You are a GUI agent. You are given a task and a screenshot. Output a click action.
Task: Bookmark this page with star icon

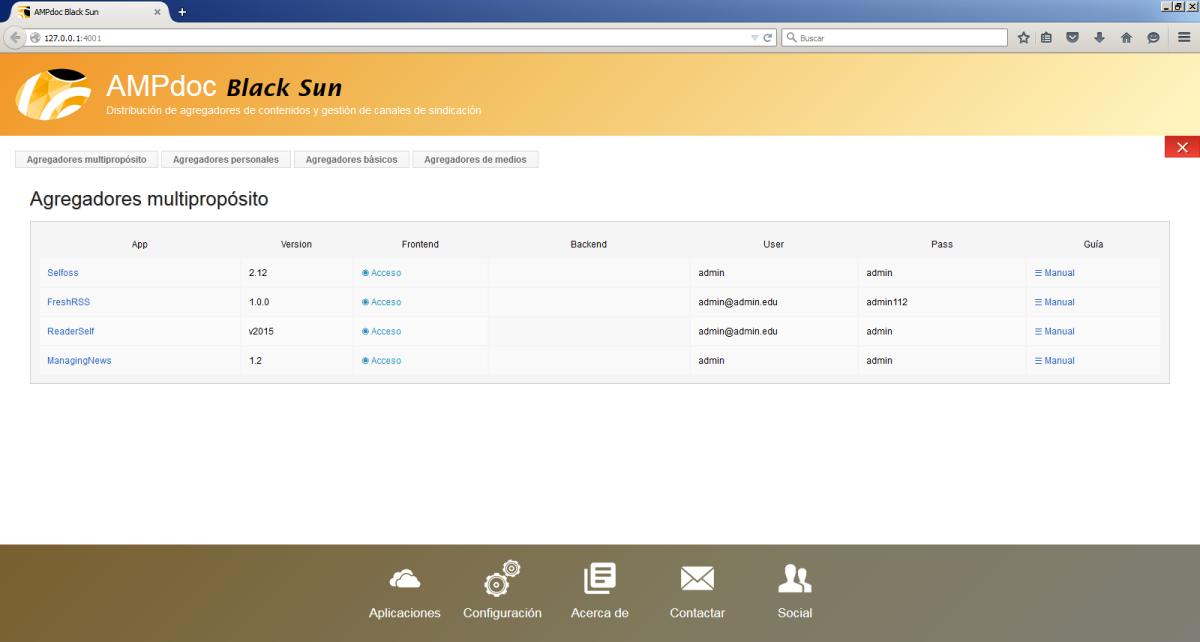click(x=1024, y=38)
